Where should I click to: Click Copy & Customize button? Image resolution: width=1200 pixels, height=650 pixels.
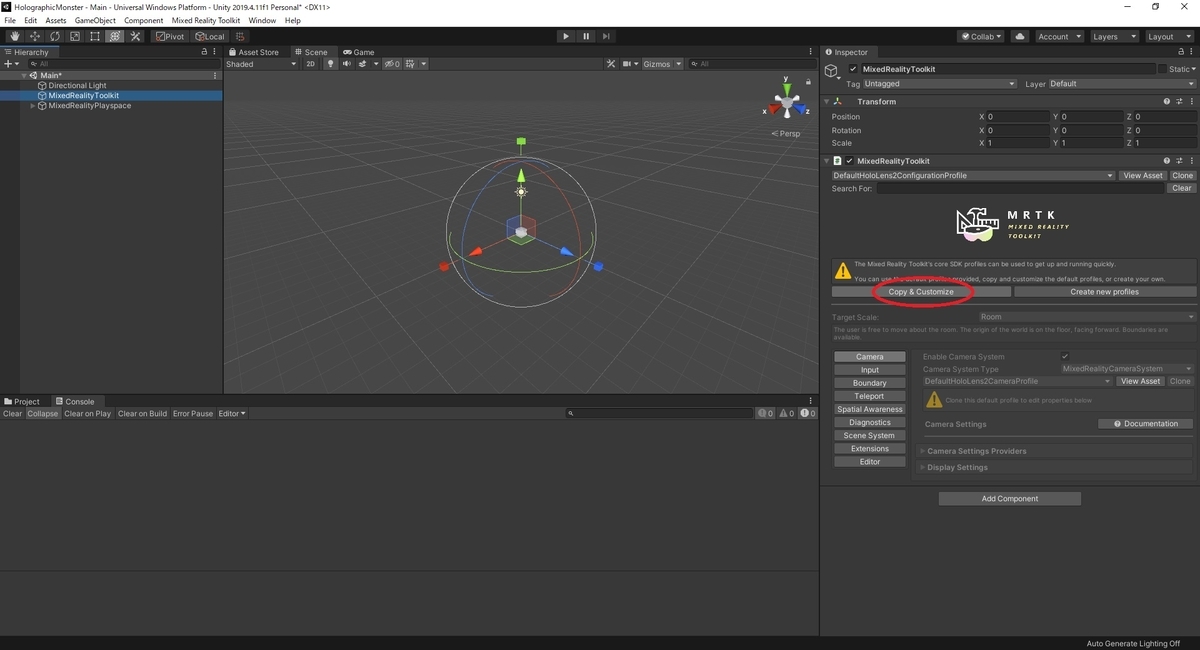point(921,292)
